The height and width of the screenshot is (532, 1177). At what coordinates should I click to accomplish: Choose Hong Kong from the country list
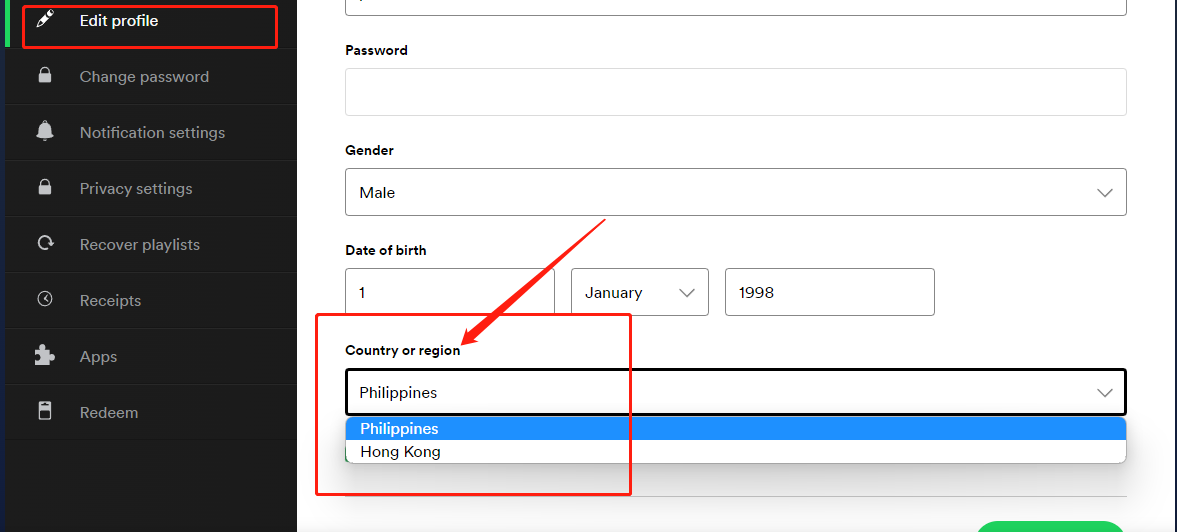pos(401,452)
